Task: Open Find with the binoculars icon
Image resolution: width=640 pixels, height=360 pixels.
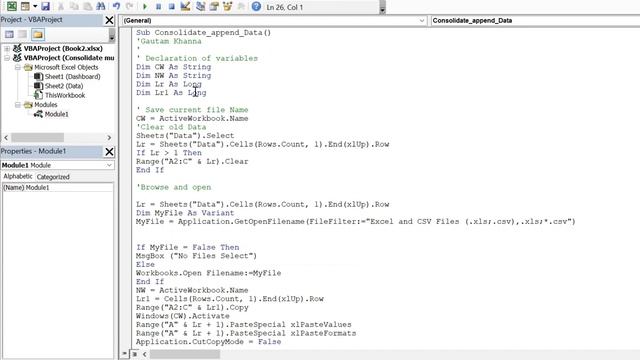Action: point(101,6)
